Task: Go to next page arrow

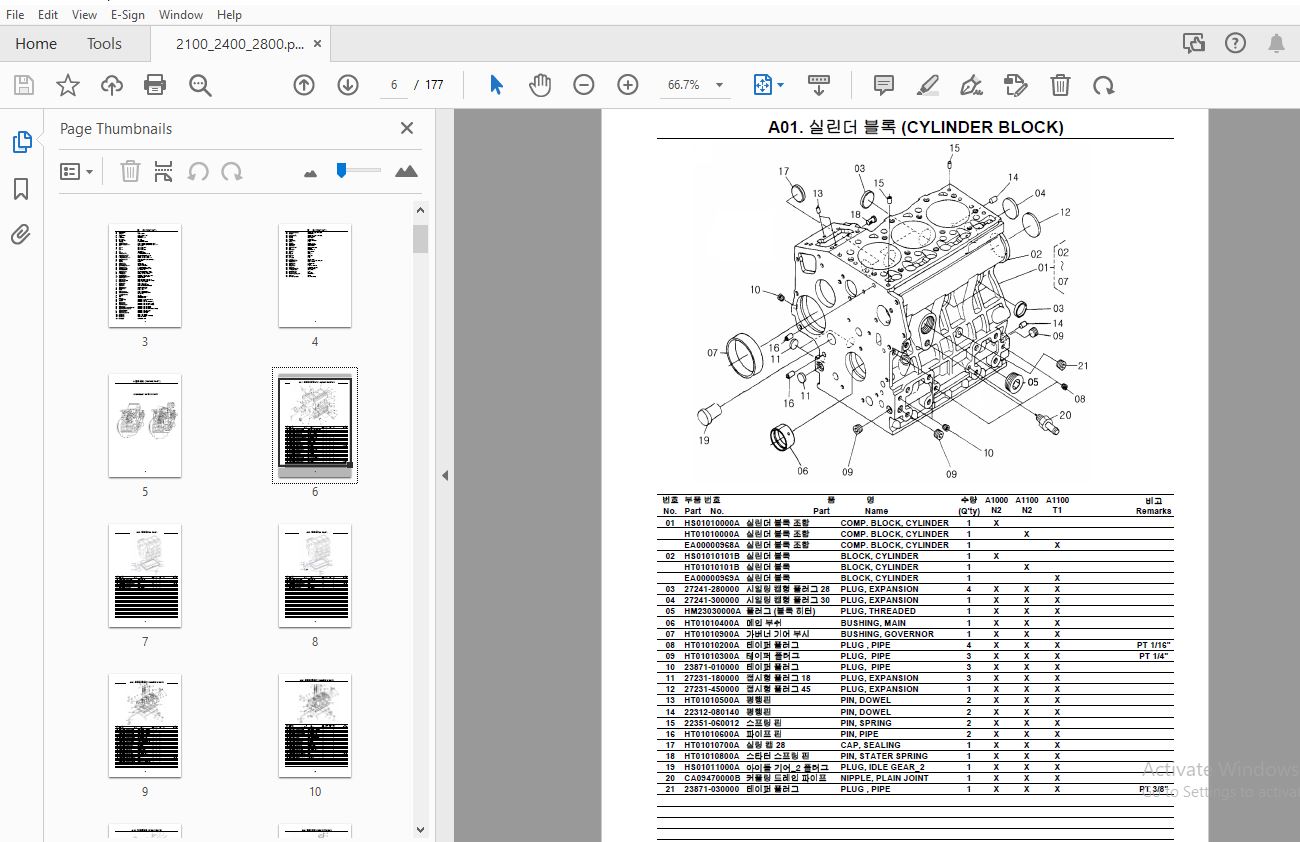Action: (x=348, y=85)
